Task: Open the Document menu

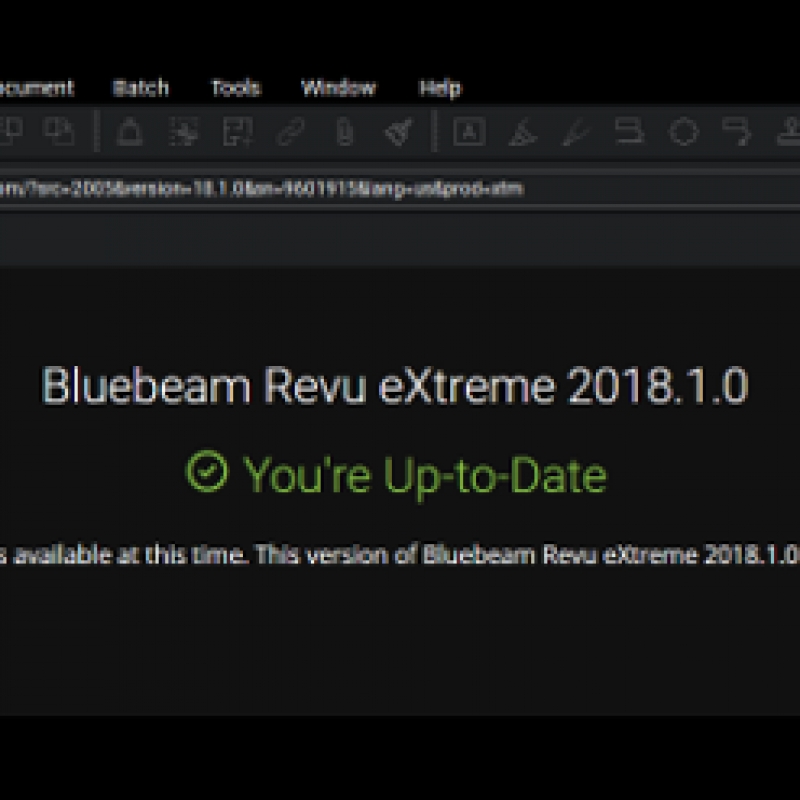Action: coord(36,88)
